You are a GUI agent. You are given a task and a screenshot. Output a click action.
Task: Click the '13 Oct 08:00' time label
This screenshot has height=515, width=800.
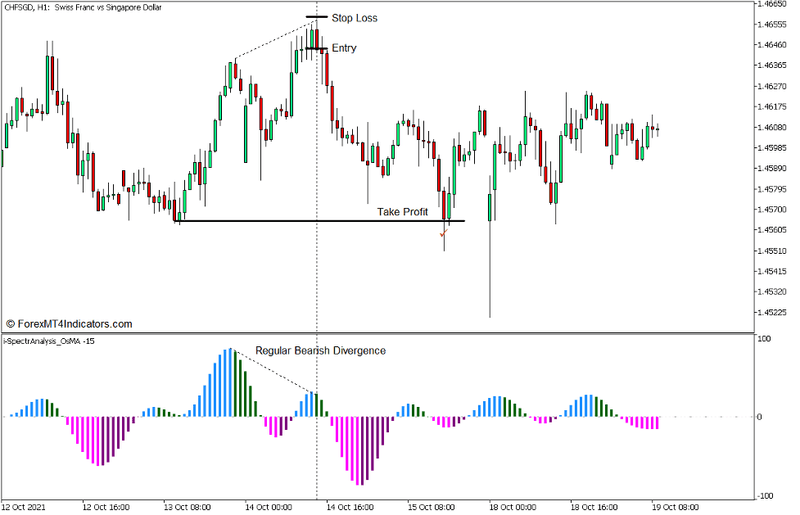coord(187,507)
